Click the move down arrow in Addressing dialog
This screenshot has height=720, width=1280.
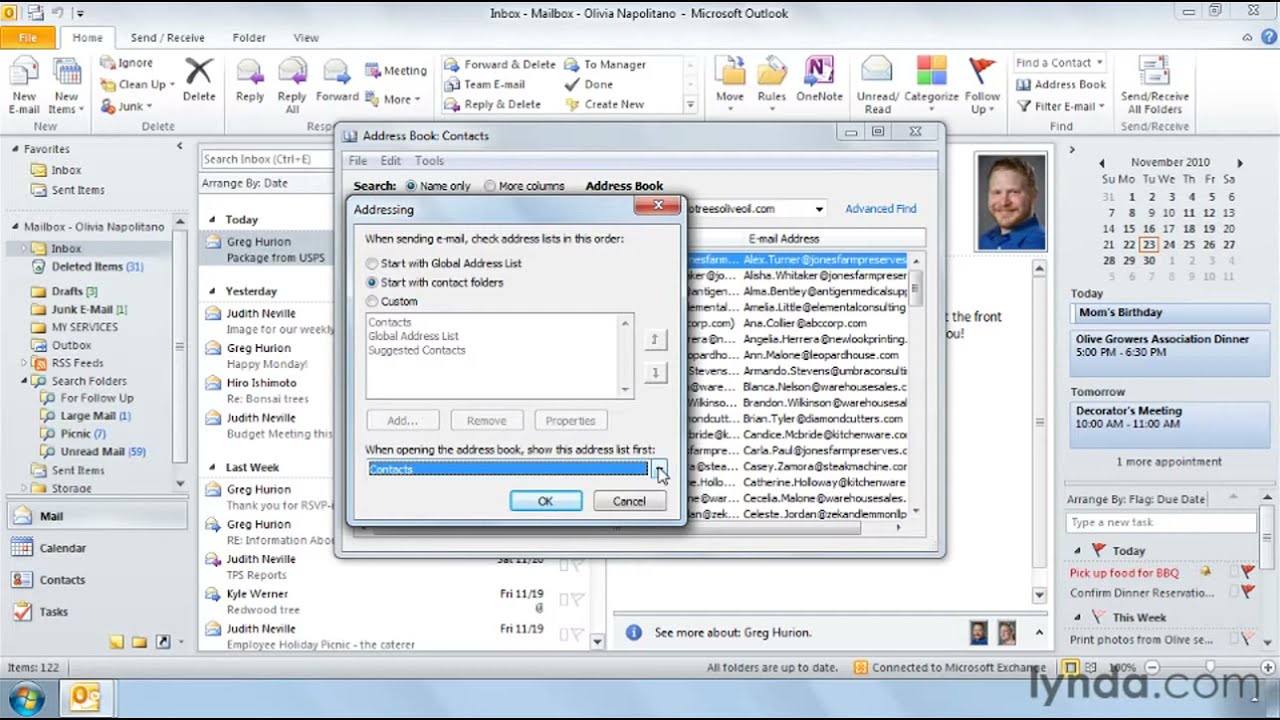coord(655,373)
